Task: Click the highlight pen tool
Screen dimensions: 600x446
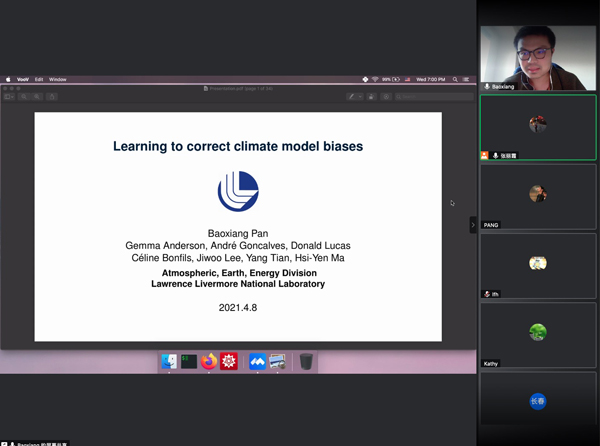Action: click(352, 97)
